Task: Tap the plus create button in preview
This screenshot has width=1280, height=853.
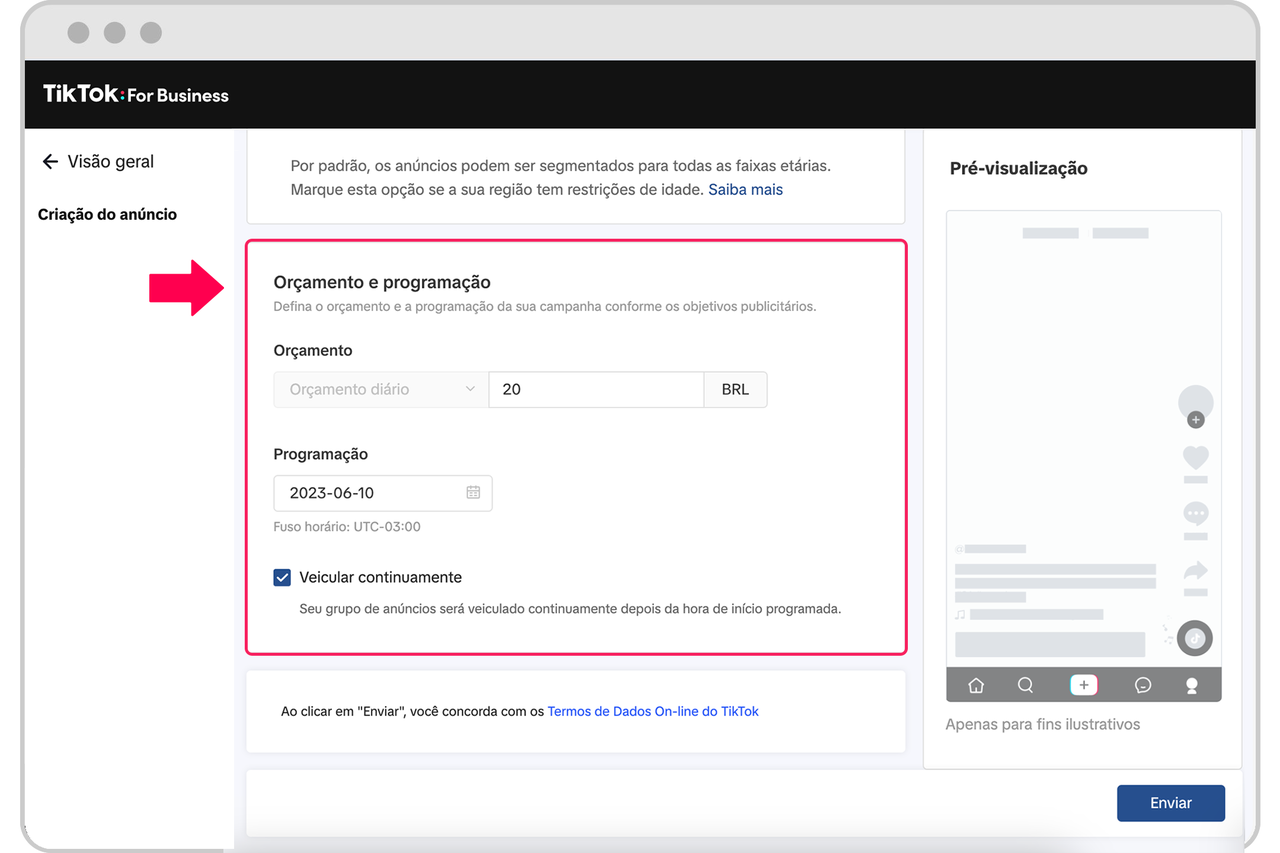Action: coord(1084,685)
